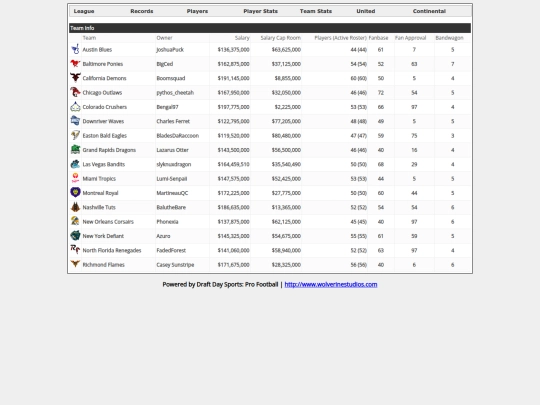Open the Team Stats menu
This screenshot has height=405, width=540.
coord(316,11)
